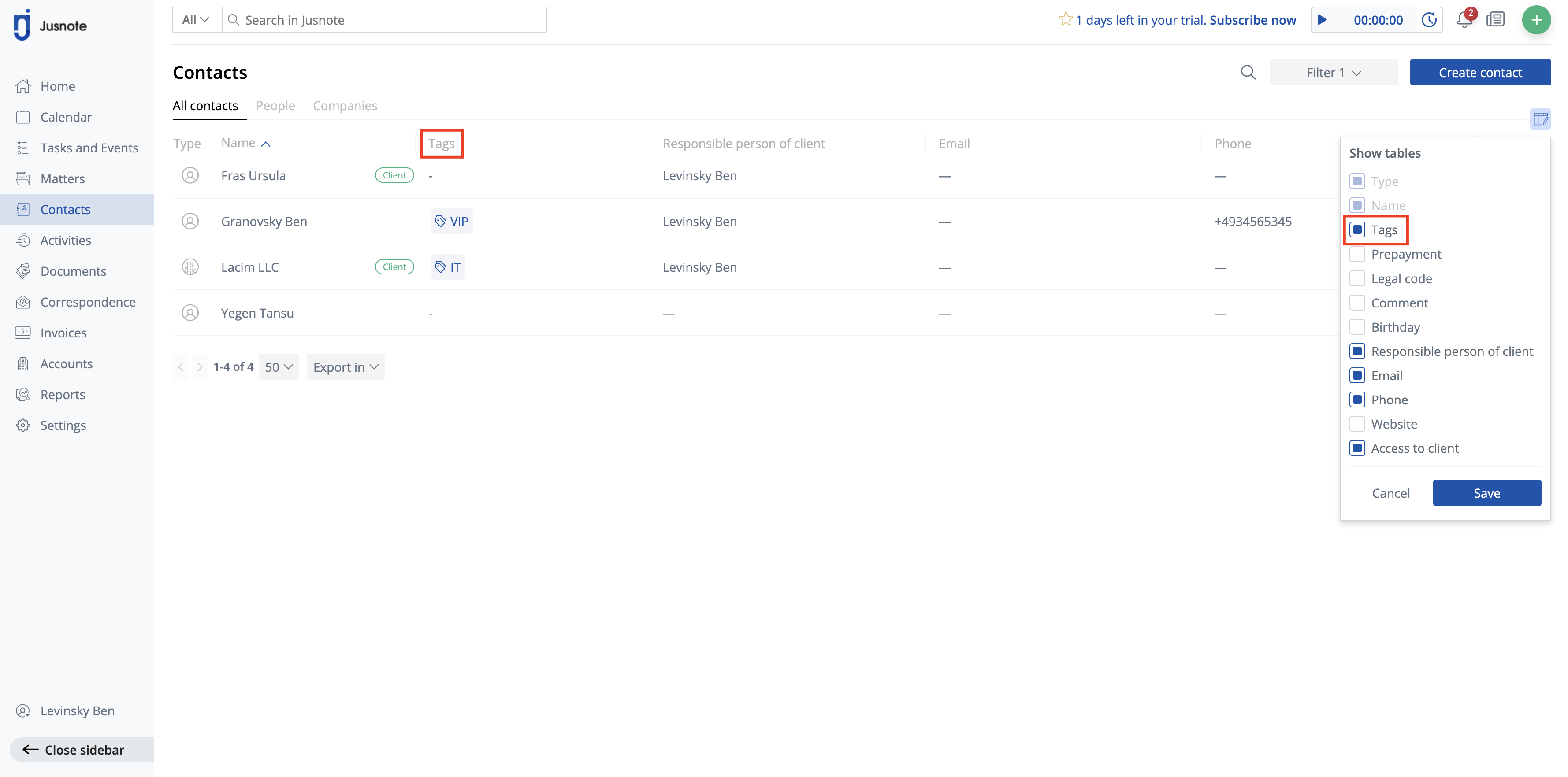This screenshot has width=1568, height=777.
Task: Switch to the Companies tab
Action: (345, 105)
